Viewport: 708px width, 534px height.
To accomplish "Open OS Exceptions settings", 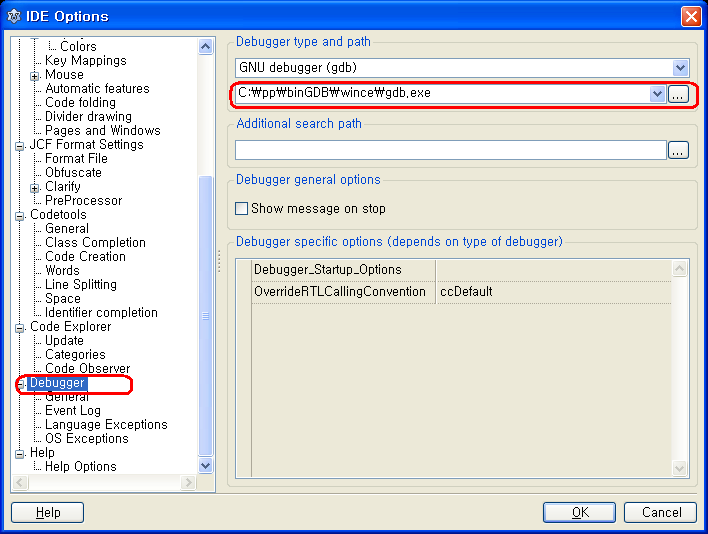I will click(87, 438).
